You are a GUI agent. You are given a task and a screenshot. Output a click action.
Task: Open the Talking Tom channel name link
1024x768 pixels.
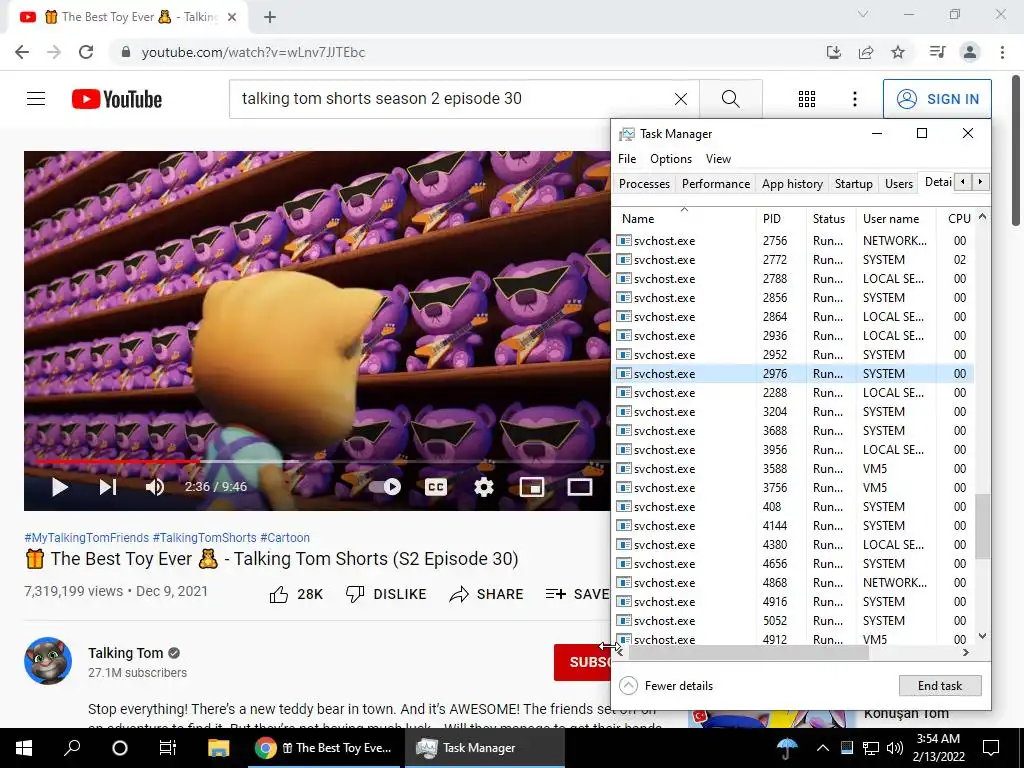coord(125,653)
